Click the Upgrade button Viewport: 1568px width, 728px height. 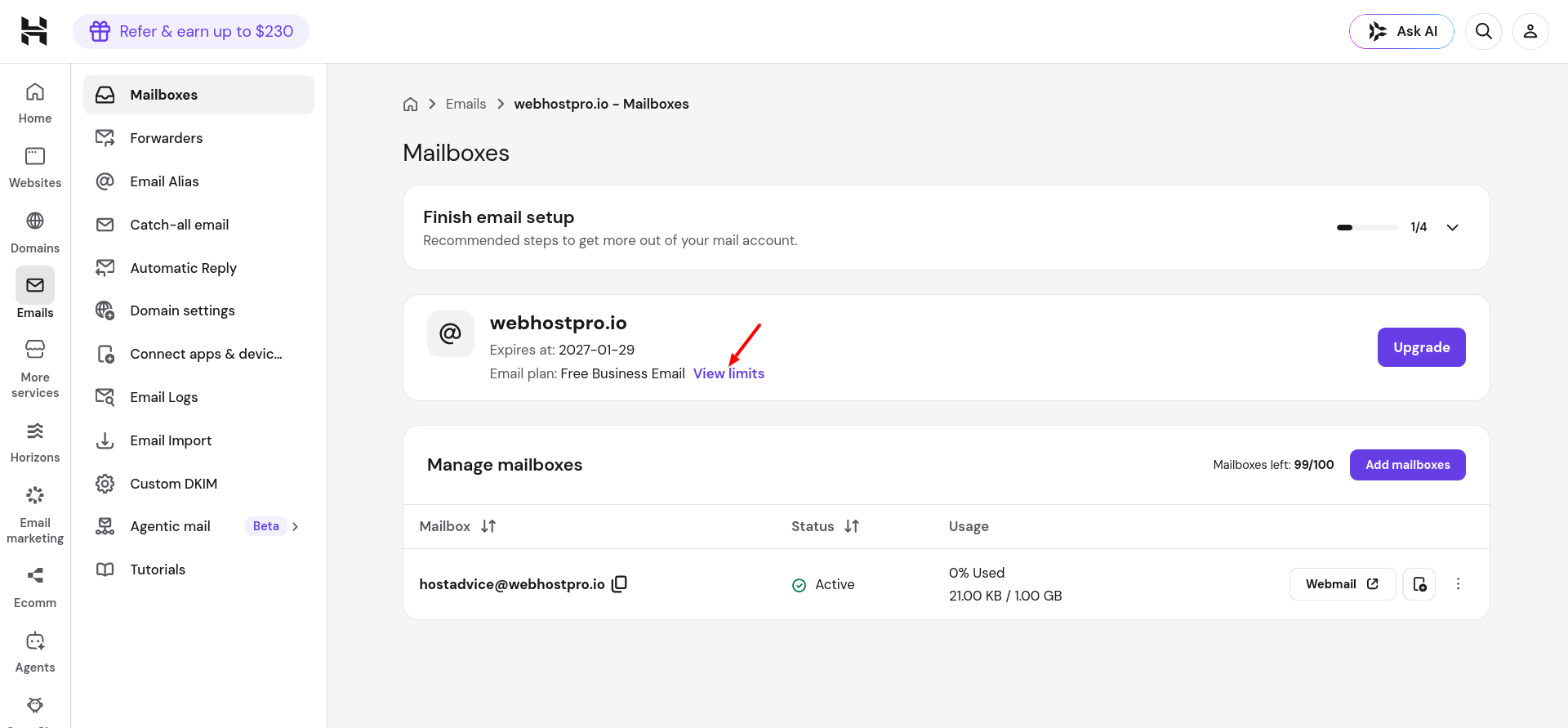[x=1421, y=347]
